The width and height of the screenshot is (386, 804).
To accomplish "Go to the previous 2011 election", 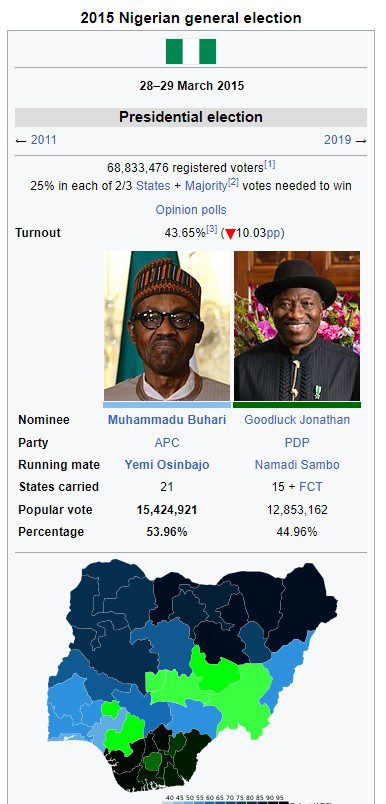I will 44,139.
